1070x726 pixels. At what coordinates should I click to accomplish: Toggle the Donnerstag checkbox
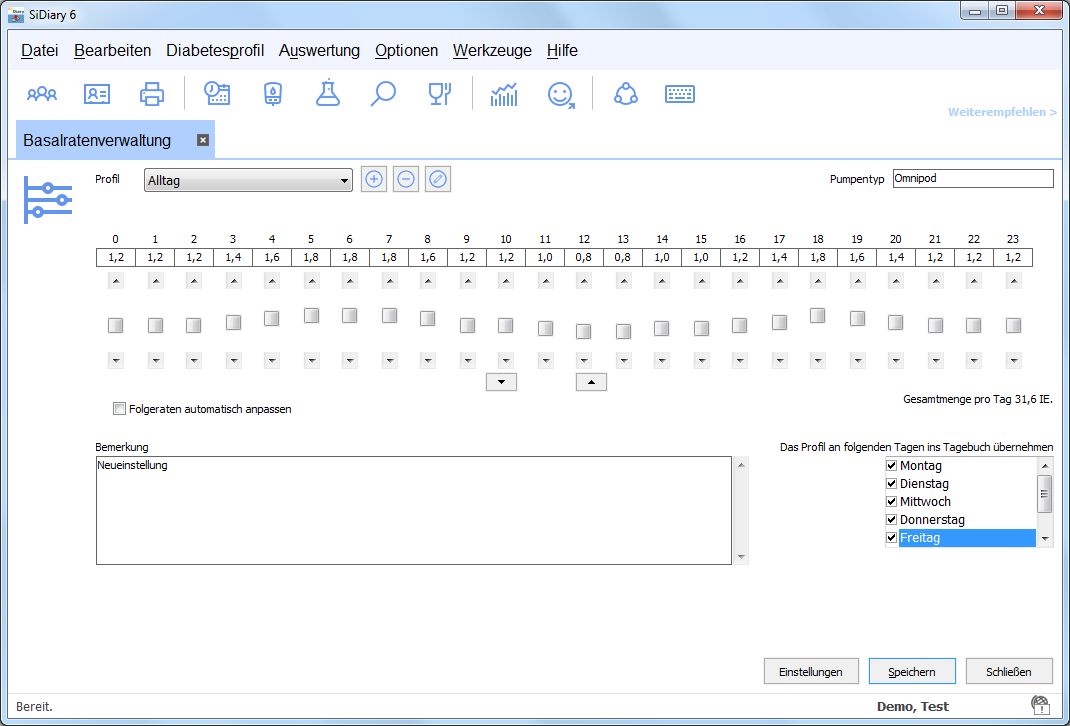click(892, 520)
